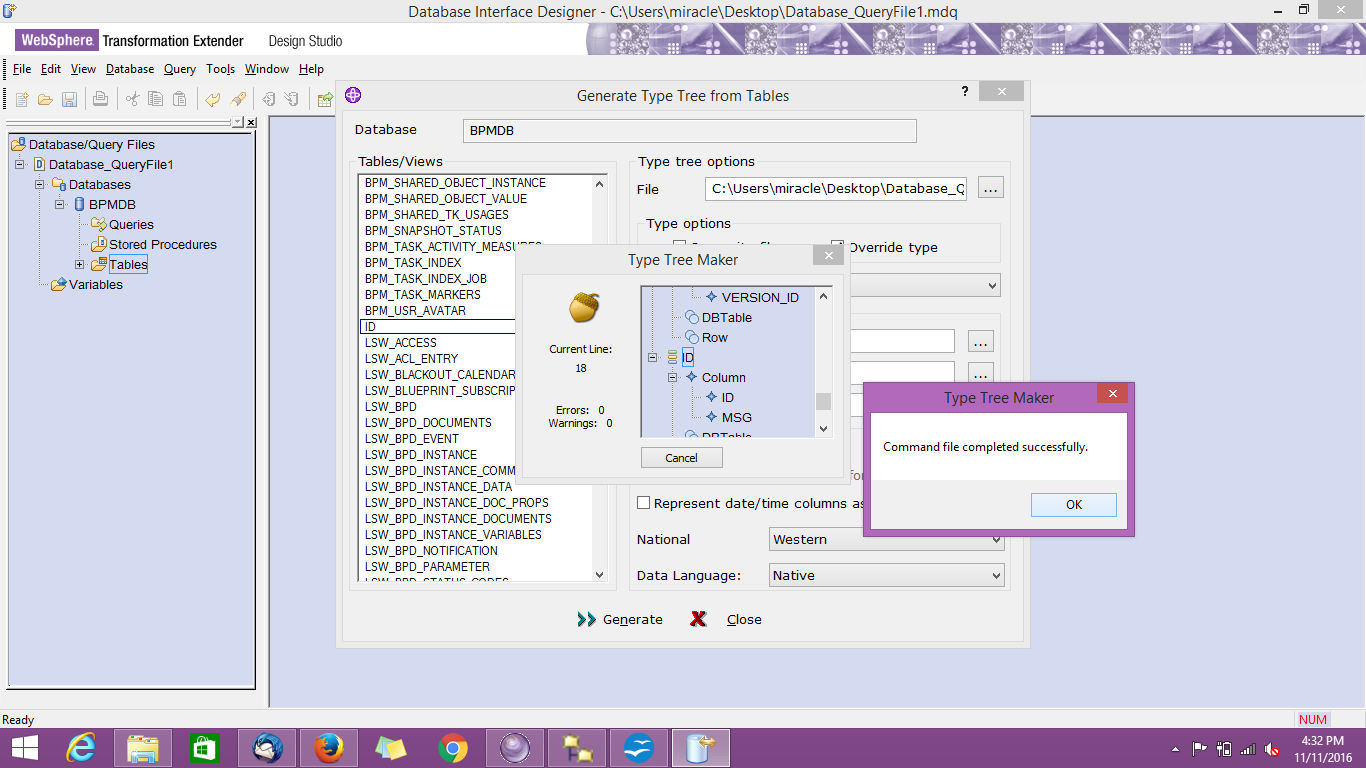Click the paste toolbar icon
This screenshot has width=1366, height=768.
181,98
